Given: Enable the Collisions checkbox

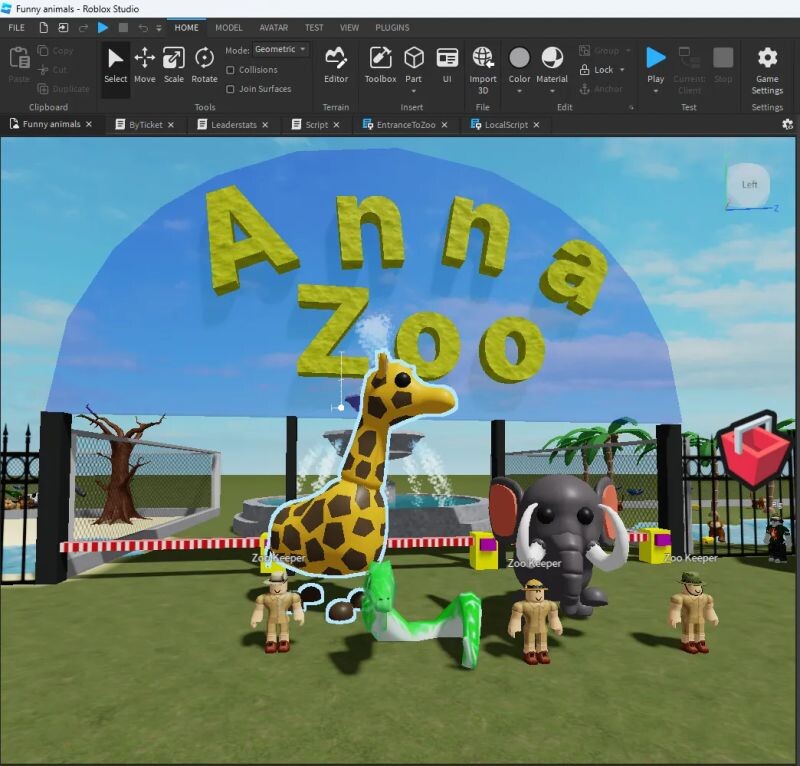Looking at the screenshot, I should 231,70.
